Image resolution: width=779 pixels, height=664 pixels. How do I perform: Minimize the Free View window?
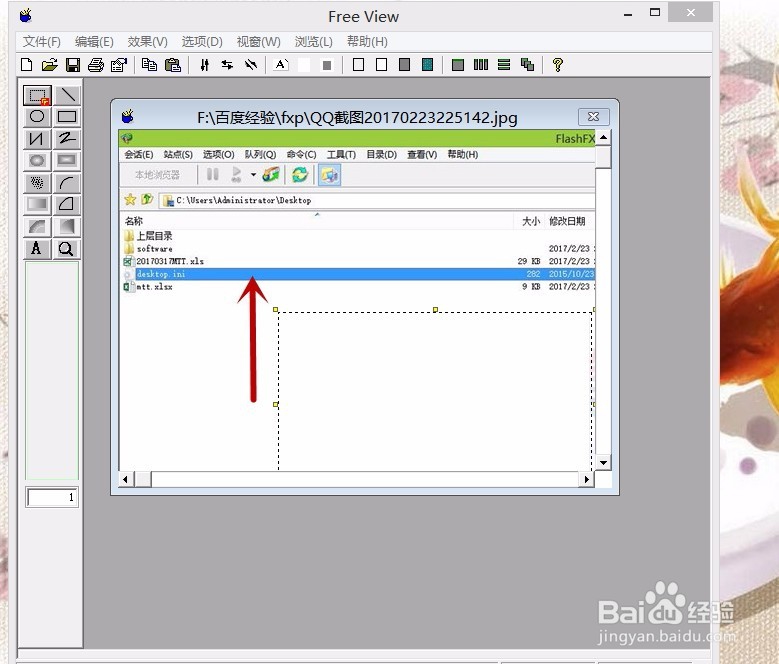coord(628,13)
